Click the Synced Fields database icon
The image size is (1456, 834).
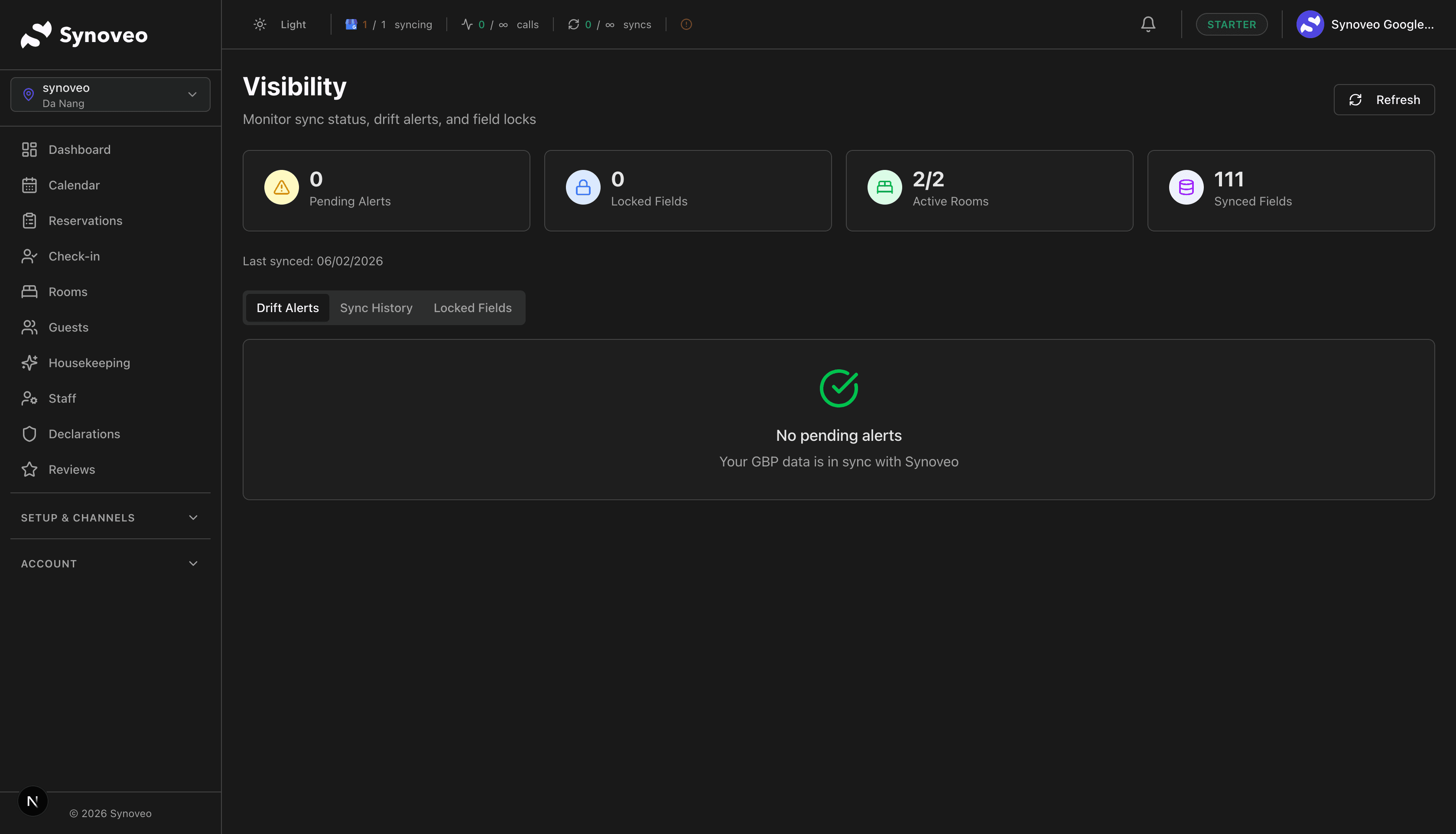pyautogui.click(x=1186, y=187)
